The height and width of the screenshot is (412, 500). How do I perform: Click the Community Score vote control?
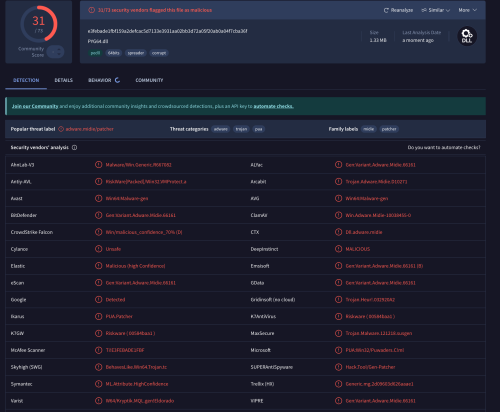55,52
